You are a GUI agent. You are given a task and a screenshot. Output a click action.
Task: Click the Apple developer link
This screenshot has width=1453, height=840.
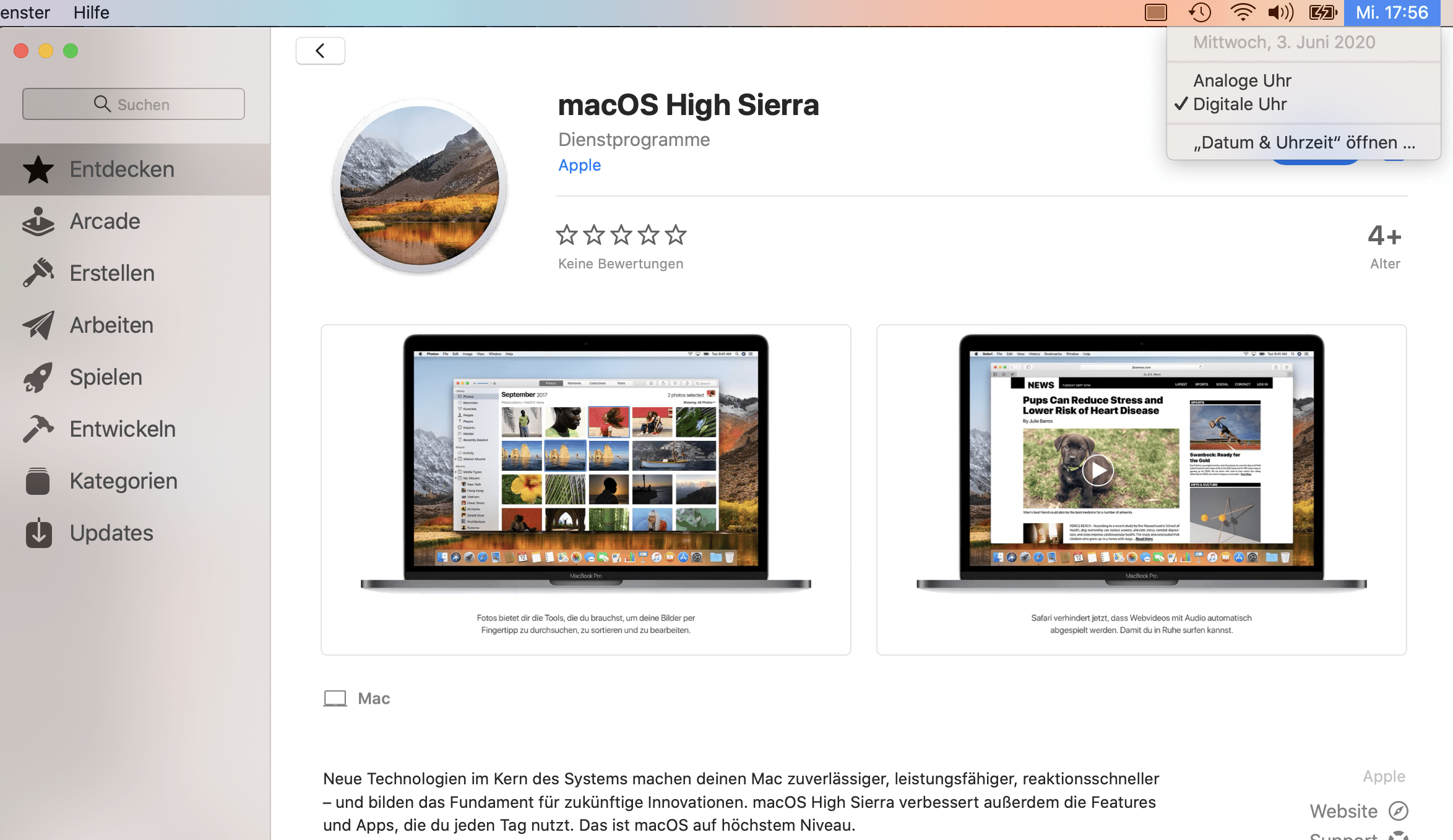click(x=580, y=165)
